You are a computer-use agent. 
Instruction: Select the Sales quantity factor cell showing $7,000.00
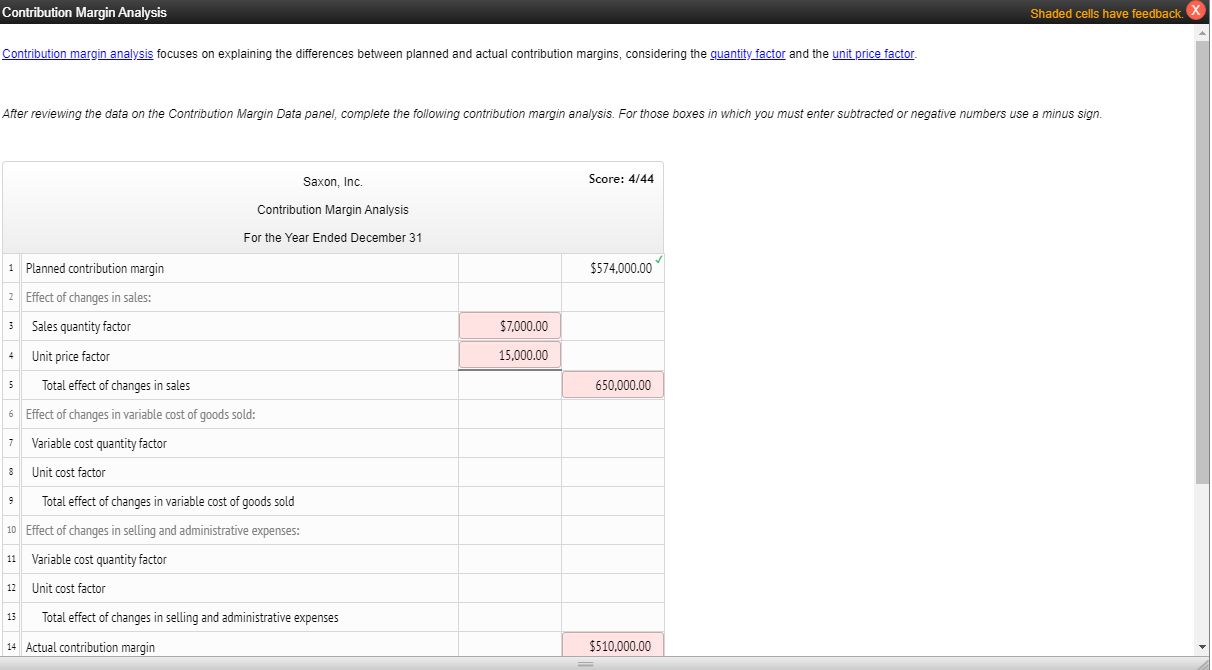(510, 325)
